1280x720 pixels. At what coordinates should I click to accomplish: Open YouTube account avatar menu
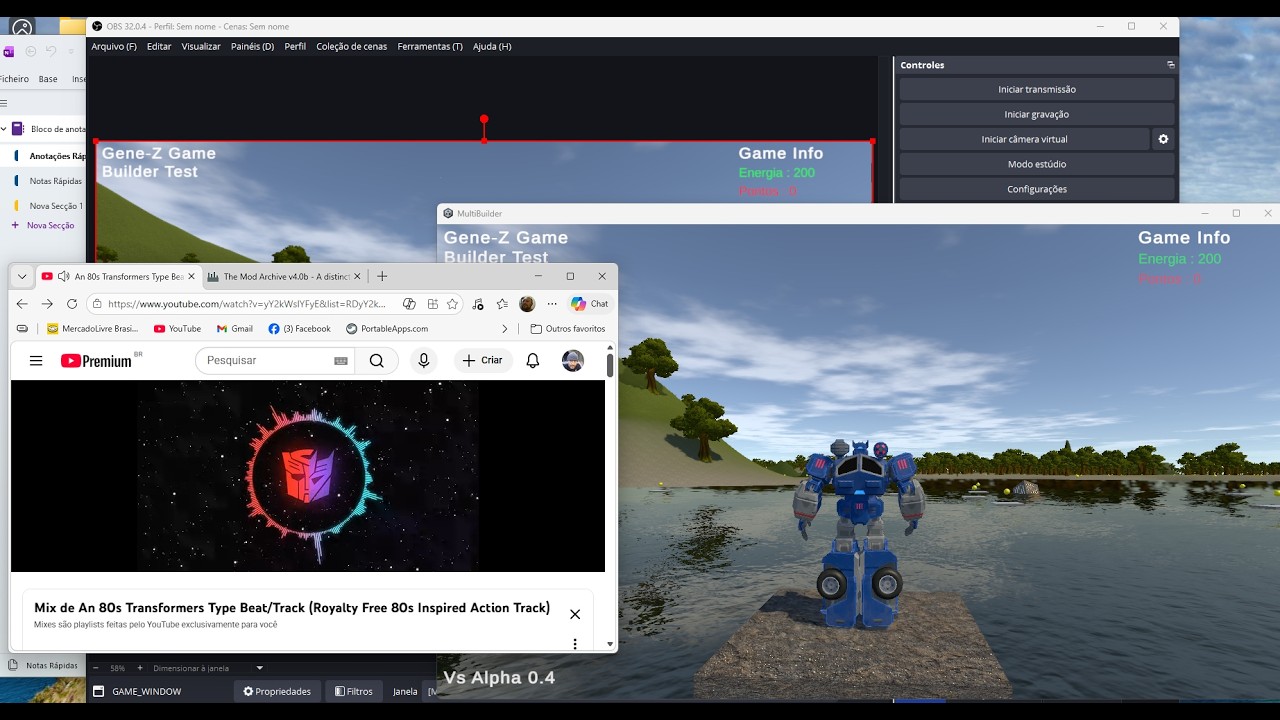(573, 361)
